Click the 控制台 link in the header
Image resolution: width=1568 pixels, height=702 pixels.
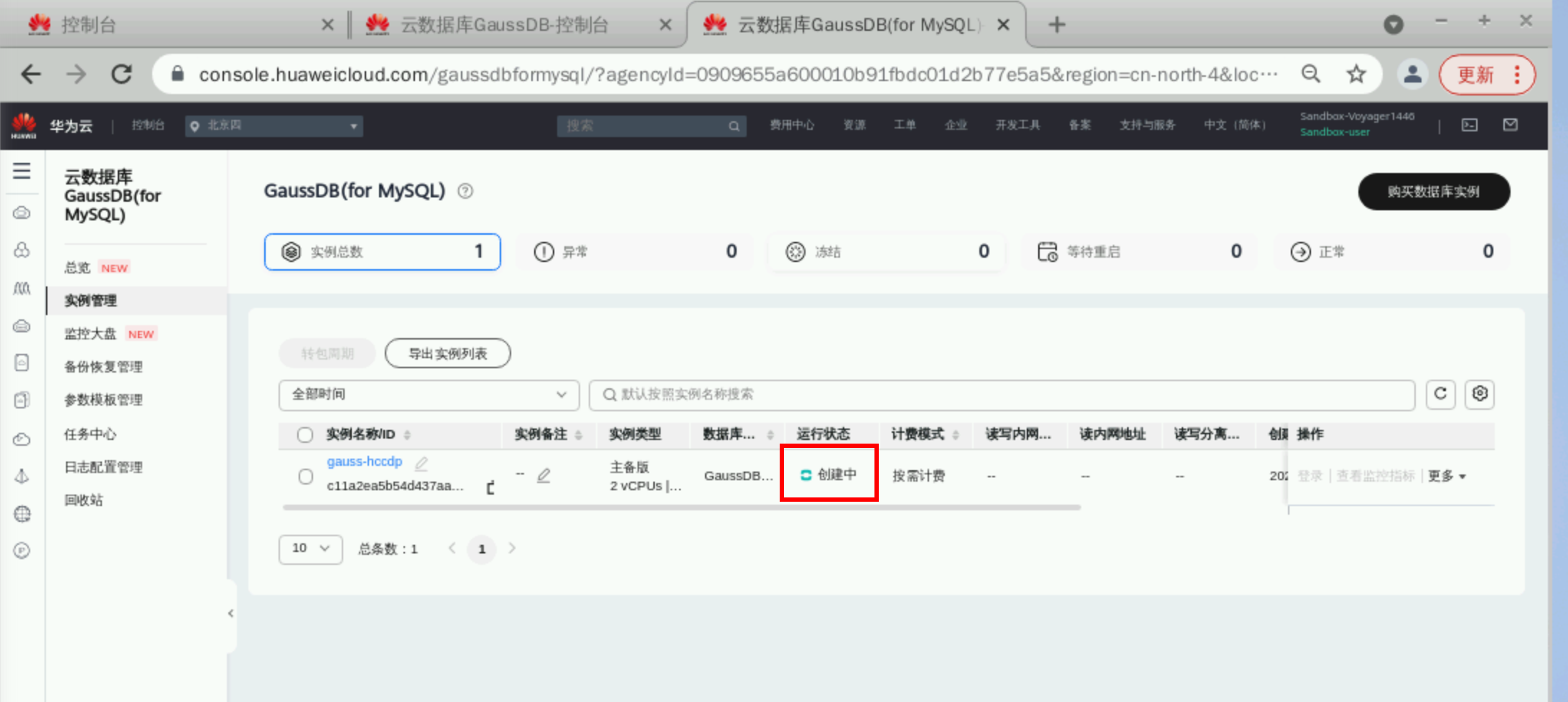pyautogui.click(x=148, y=125)
